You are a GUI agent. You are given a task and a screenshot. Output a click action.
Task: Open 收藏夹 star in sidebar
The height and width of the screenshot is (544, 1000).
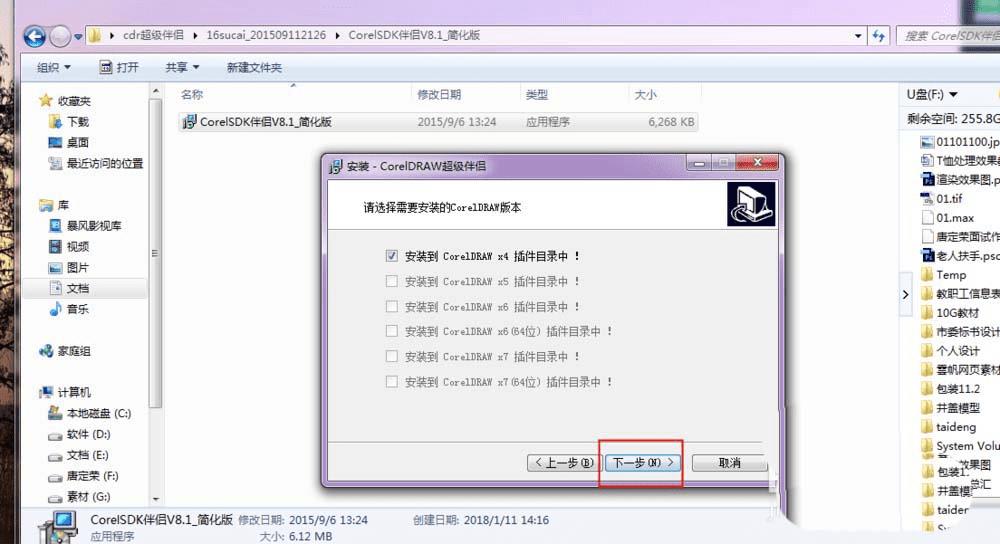click(45, 101)
